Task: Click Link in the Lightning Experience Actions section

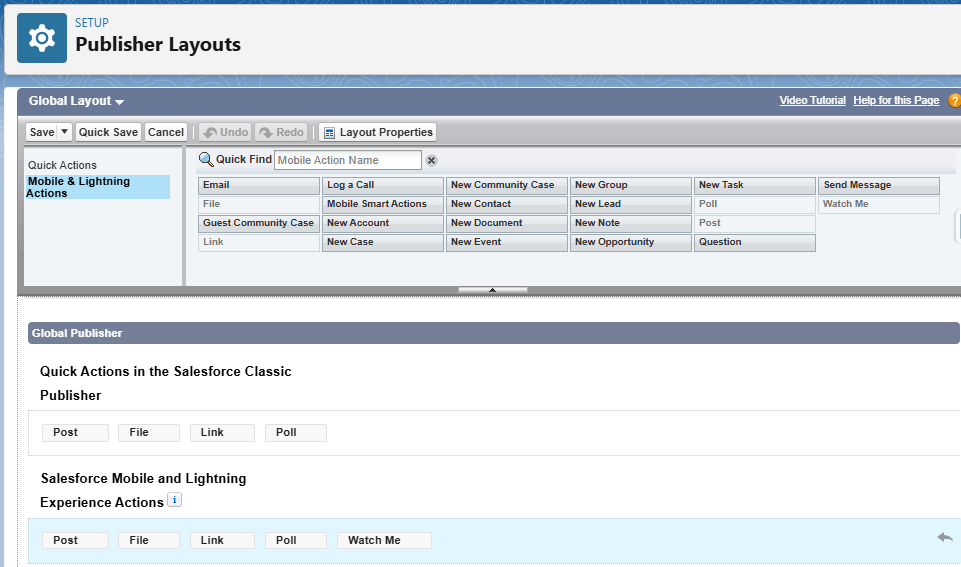Action: point(222,541)
